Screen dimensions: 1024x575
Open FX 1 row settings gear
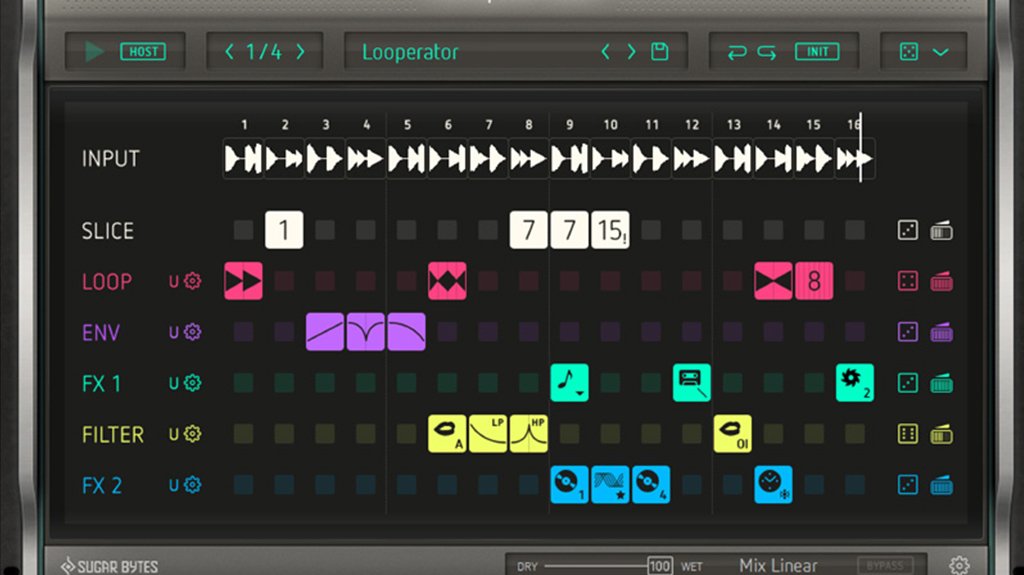[192, 383]
